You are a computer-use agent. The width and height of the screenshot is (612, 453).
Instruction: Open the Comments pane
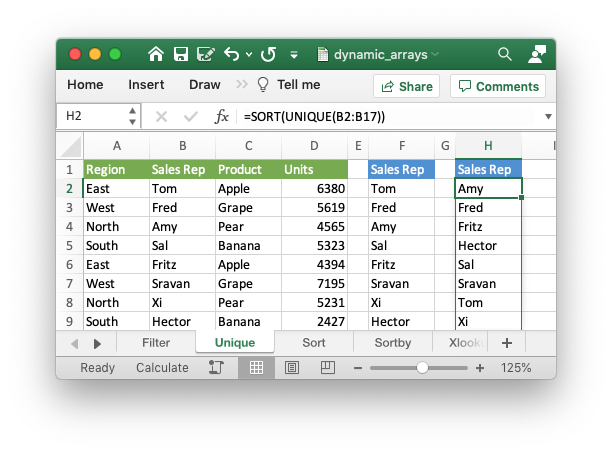(498, 86)
